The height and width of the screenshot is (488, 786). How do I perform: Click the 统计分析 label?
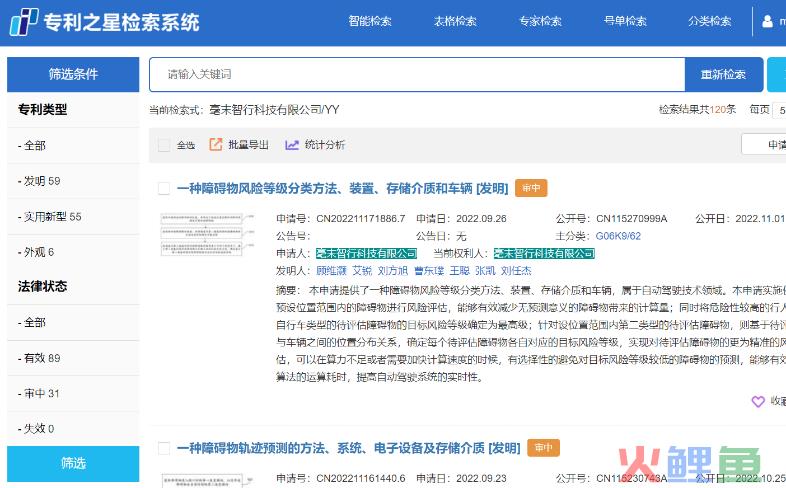point(325,145)
